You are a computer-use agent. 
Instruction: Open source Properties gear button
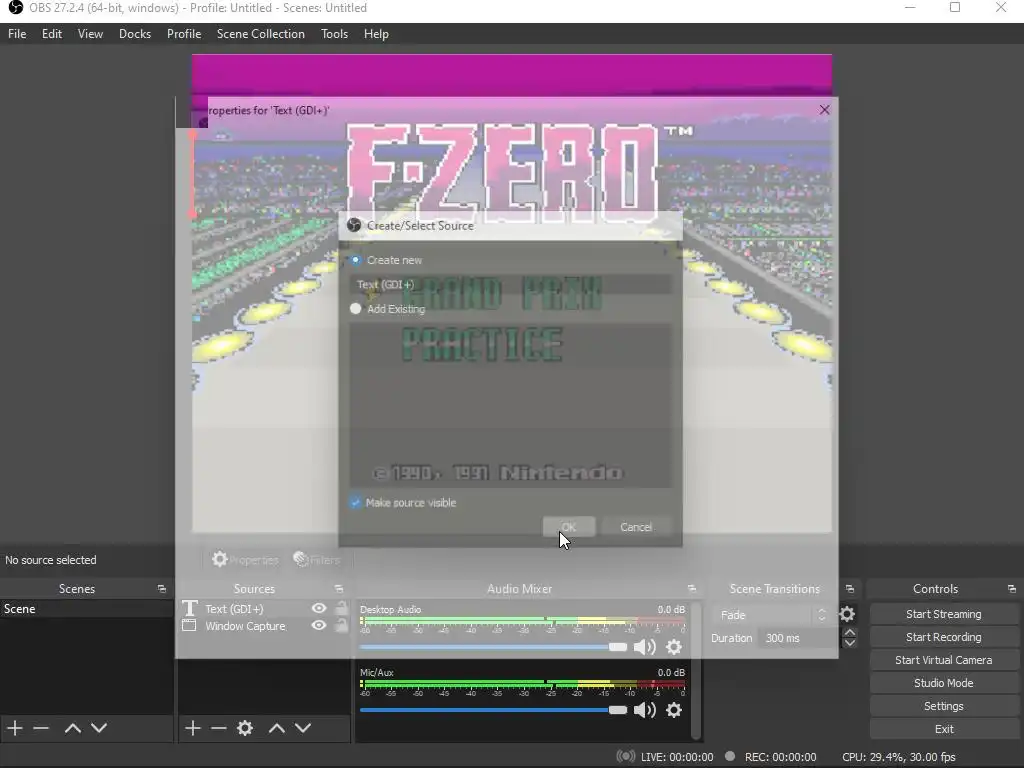pos(244,560)
